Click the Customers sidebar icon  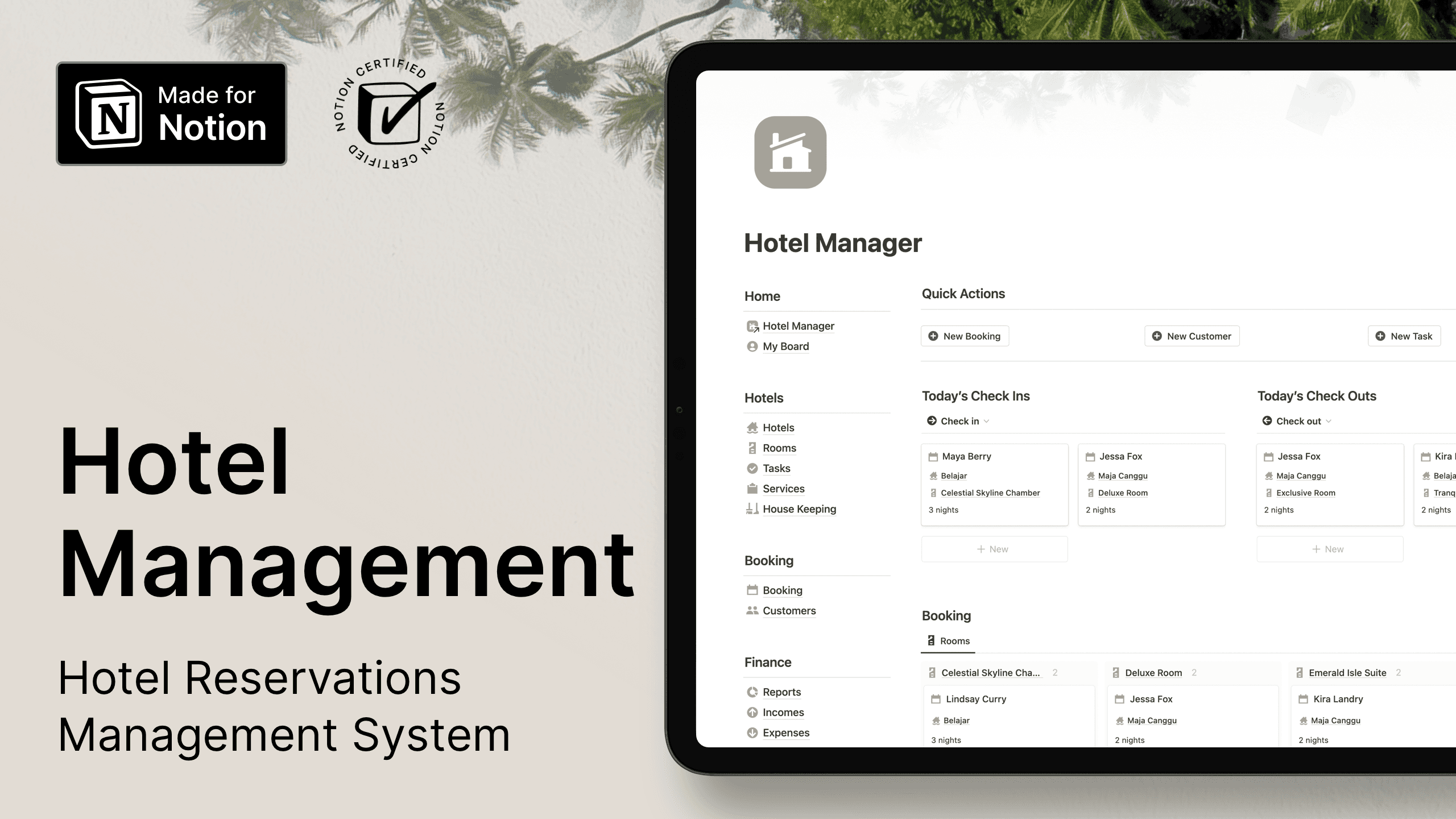(x=752, y=610)
